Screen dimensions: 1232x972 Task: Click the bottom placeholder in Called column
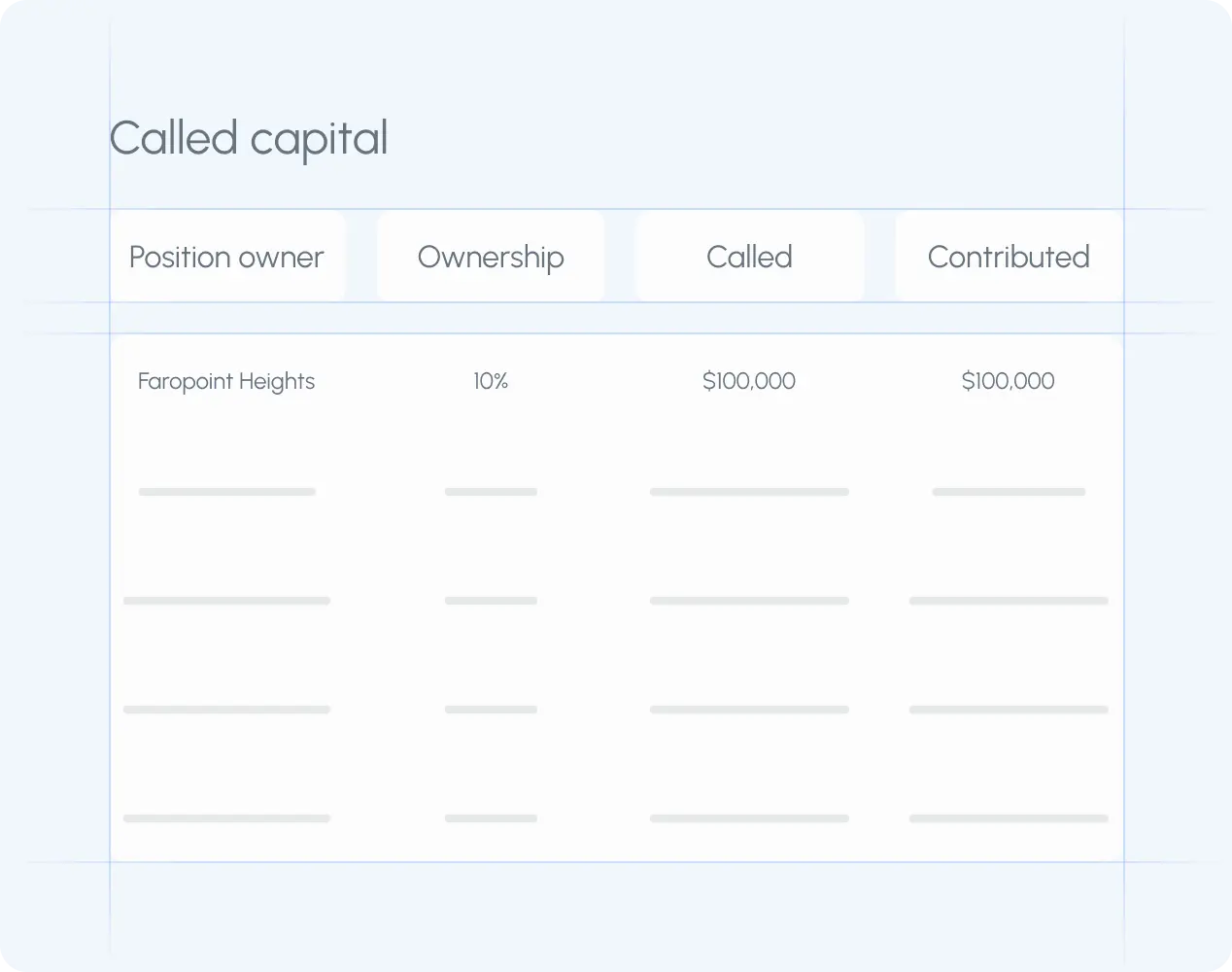click(749, 817)
